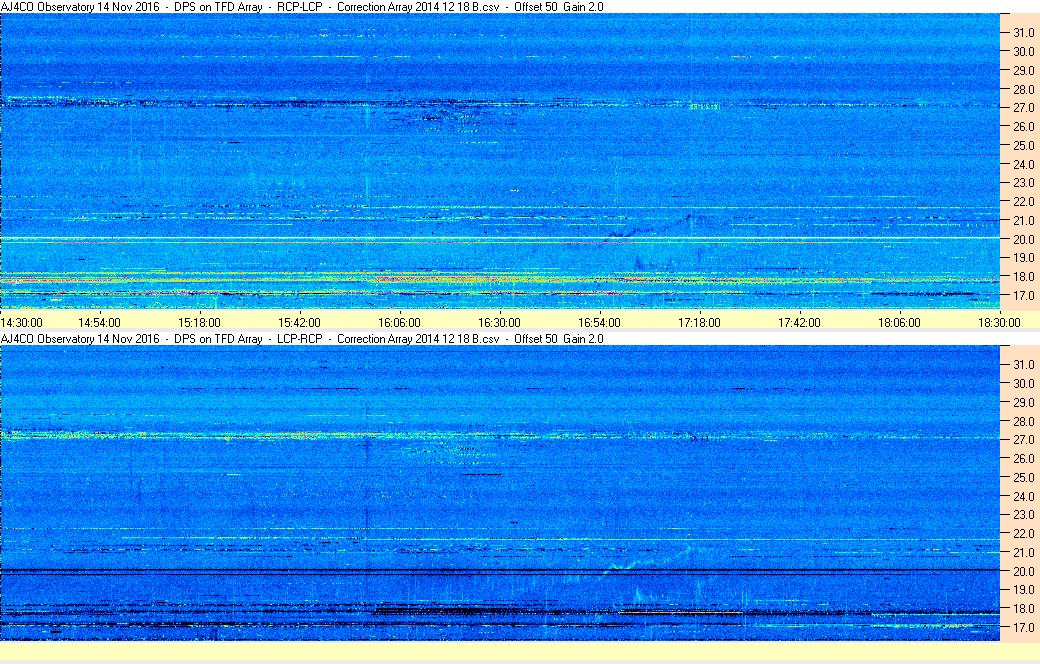Click 17.0 frequency label on RCP-LCP chart
The image size is (1040, 664).
pyautogui.click(x=1023, y=295)
